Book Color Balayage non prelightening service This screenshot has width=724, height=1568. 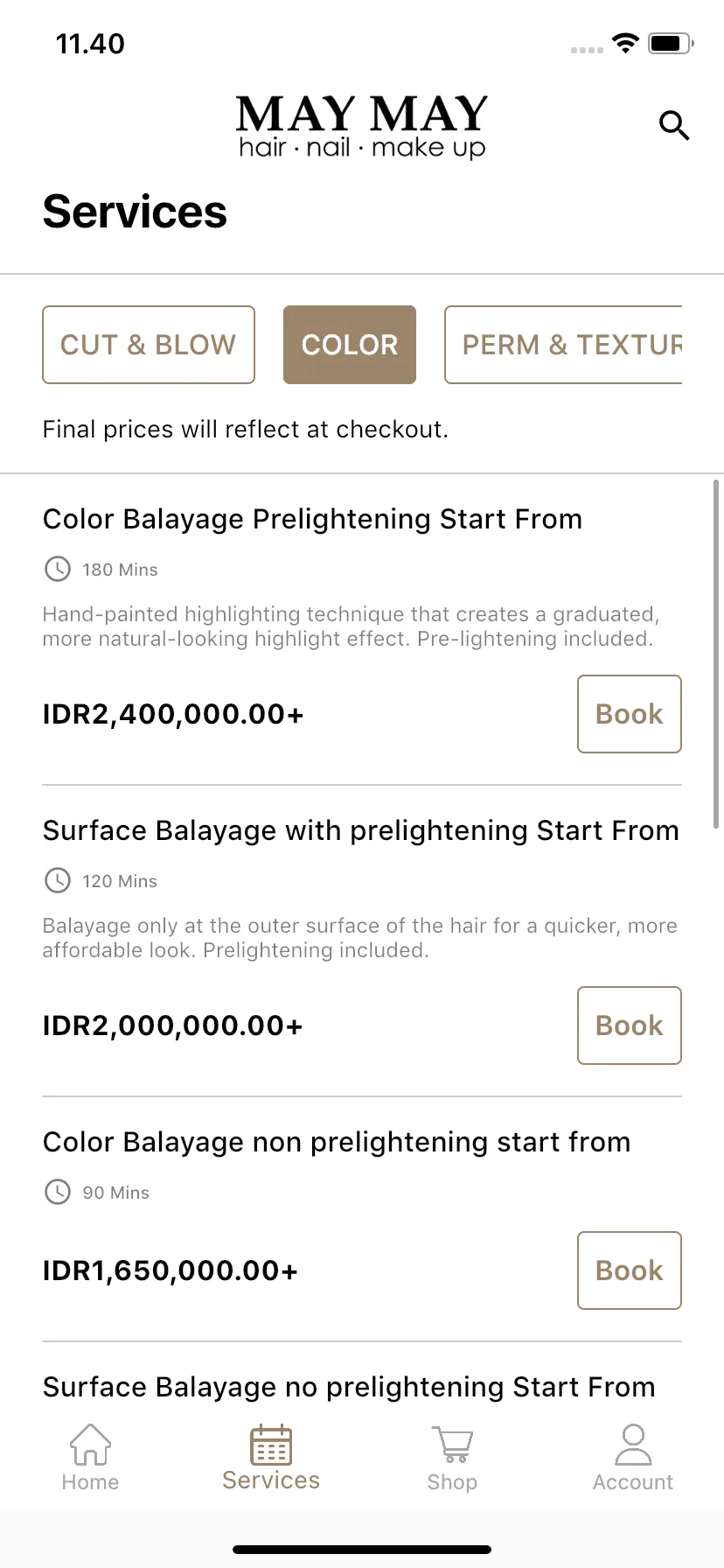click(630, 1270)
